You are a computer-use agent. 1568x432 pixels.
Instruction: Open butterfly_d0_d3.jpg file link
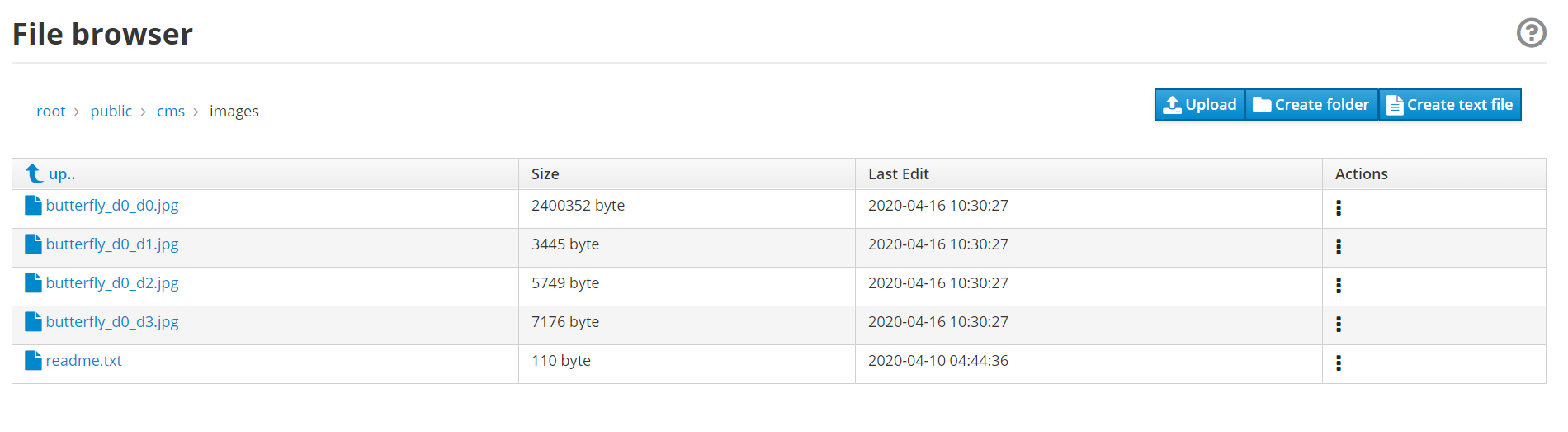[112, 322]
